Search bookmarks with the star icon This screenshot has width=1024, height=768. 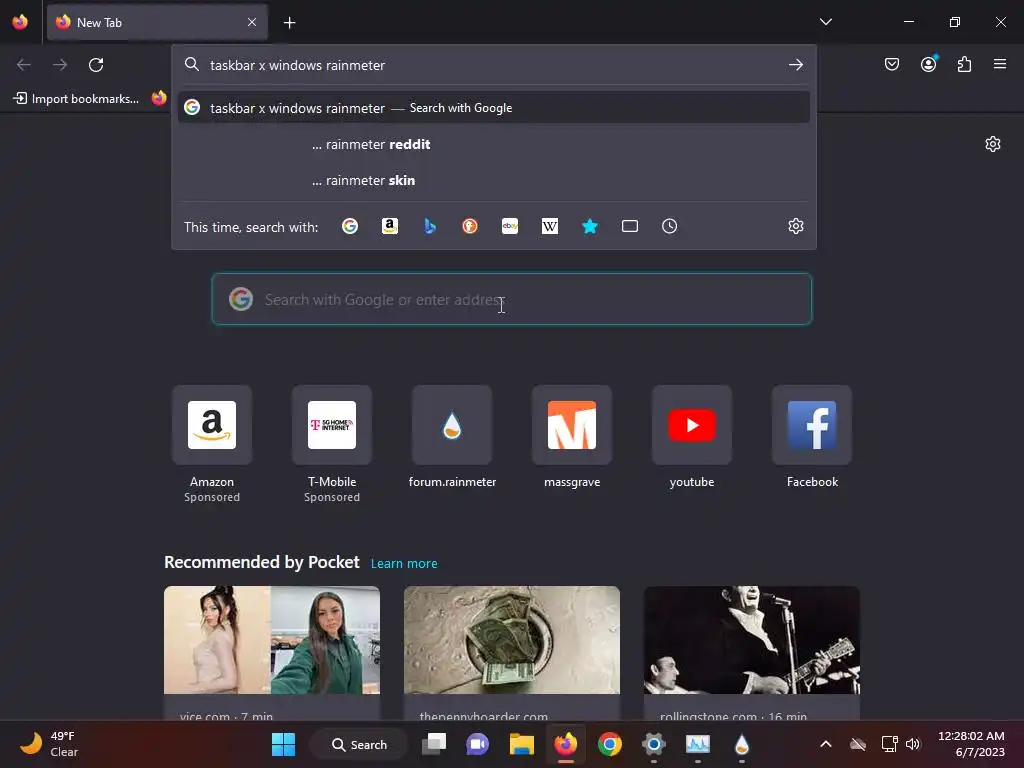click(x=590, y=227)
